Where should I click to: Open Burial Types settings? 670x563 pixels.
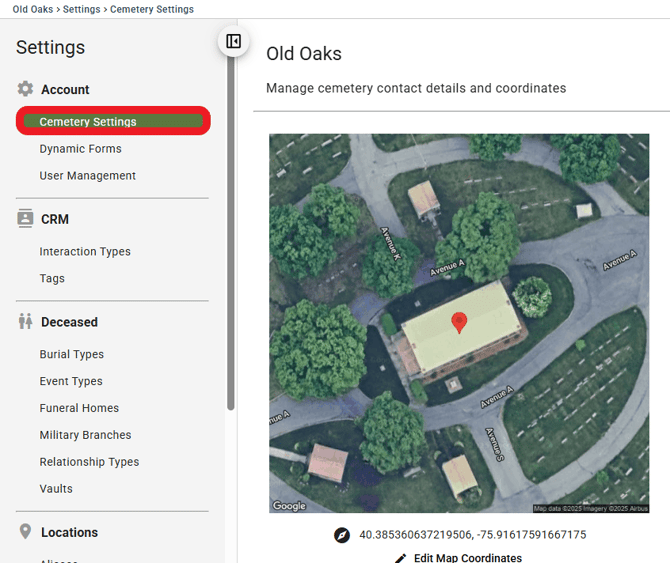[x=72, y=355]
